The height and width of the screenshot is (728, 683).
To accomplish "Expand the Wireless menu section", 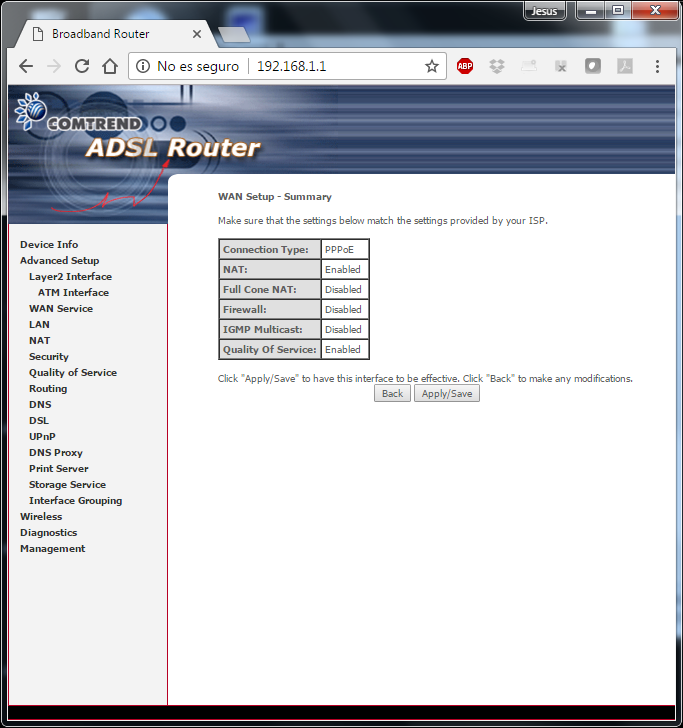I will 41,517.
